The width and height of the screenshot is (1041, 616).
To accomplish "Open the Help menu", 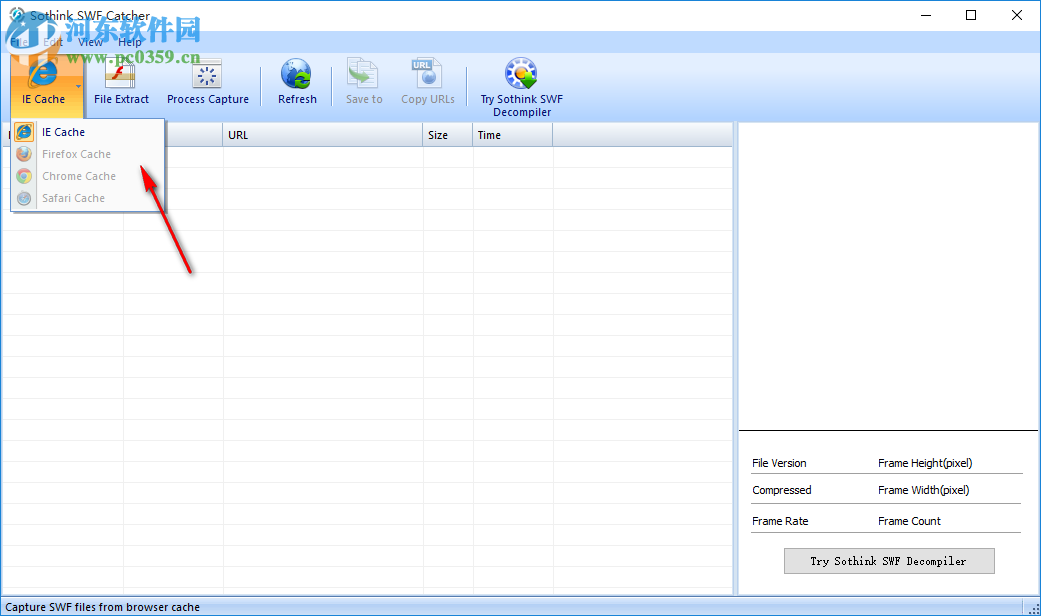I will click(129, 42).
